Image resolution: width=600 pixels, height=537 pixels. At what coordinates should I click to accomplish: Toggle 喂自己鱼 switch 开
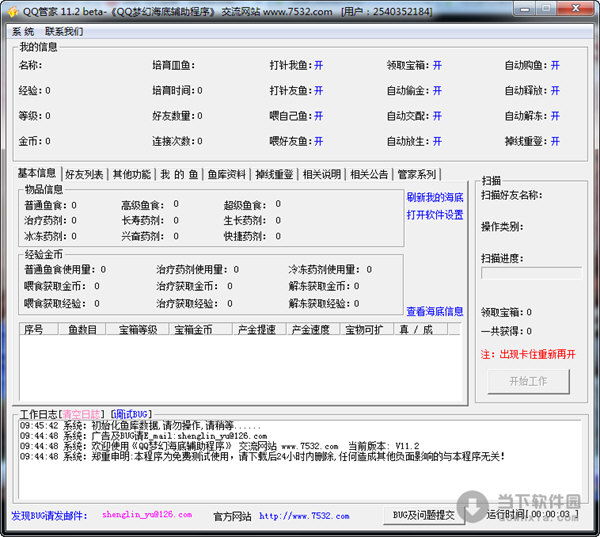click(x=318, y=116)
